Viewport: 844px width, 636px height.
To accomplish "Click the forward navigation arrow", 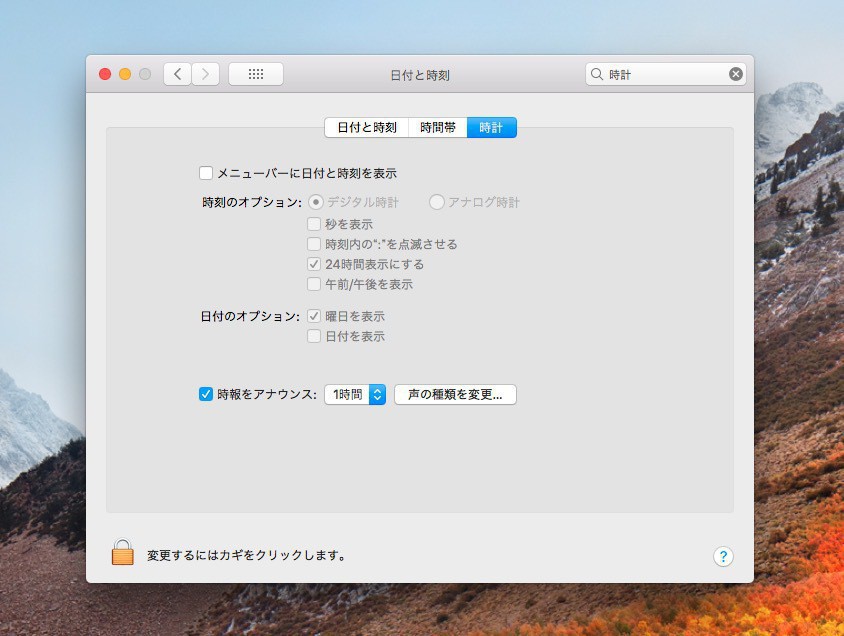I will click(206, 74).
